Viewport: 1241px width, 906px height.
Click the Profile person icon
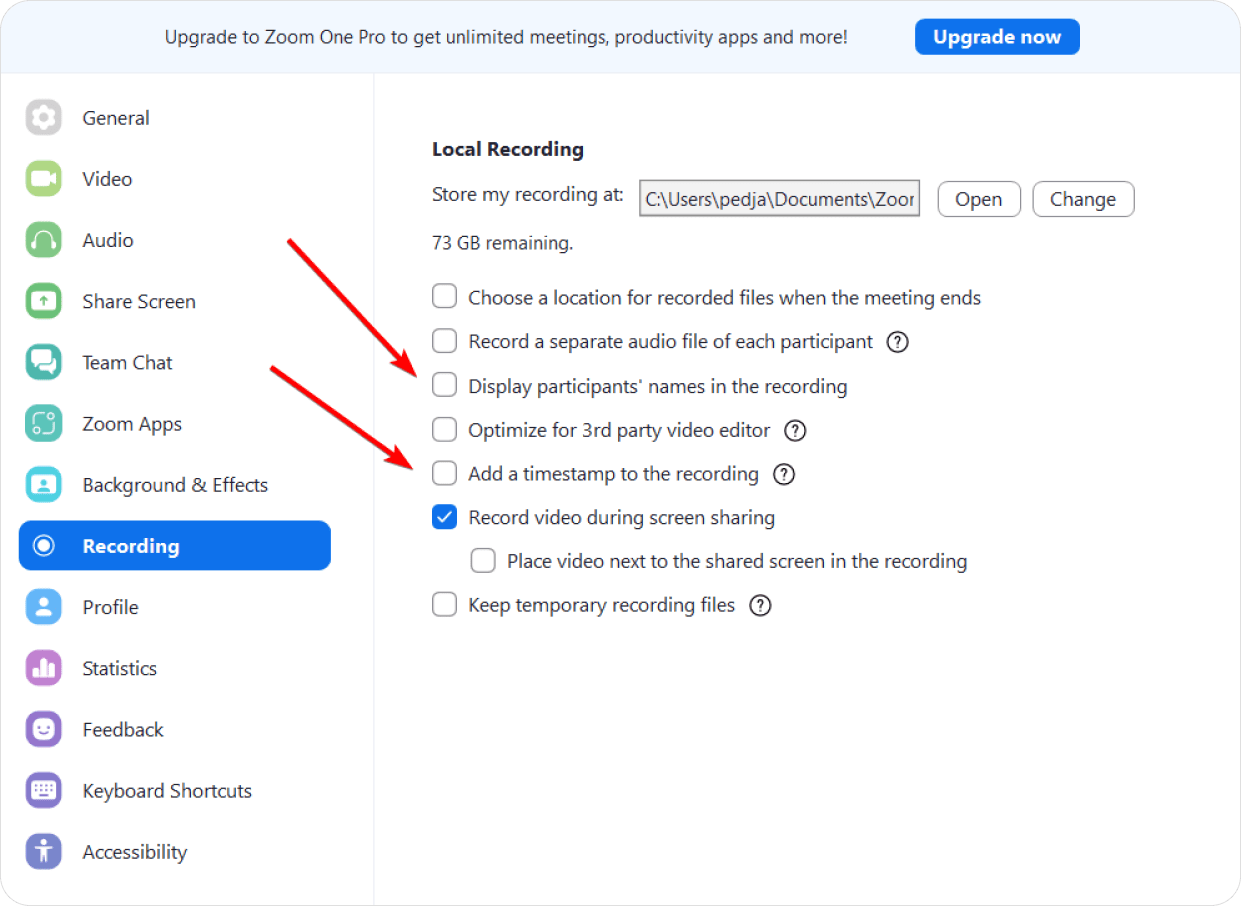[44, 607]
